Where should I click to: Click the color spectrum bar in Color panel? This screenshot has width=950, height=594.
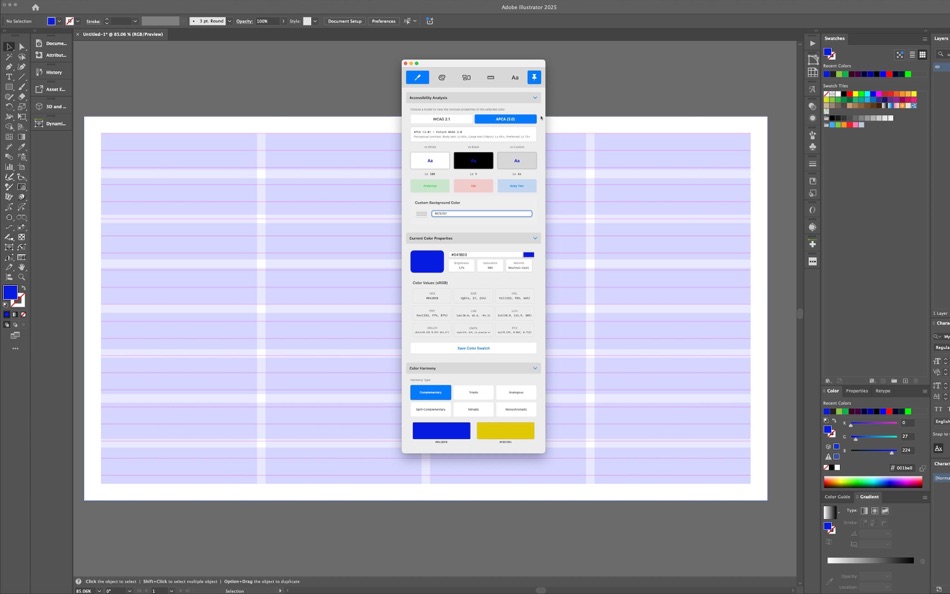(x=872, y=482)
